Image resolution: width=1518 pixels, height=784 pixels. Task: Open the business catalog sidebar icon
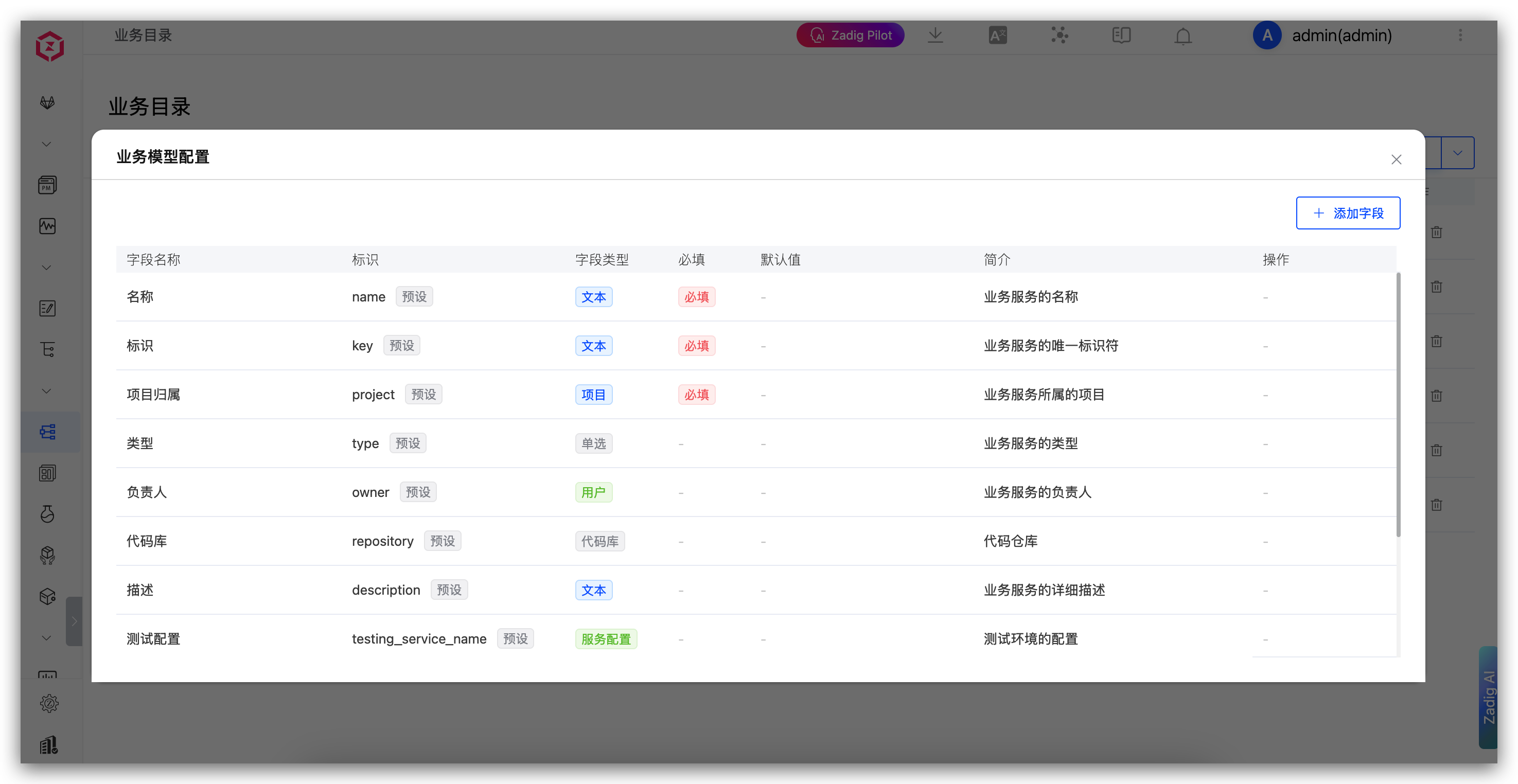pos(48,432)
